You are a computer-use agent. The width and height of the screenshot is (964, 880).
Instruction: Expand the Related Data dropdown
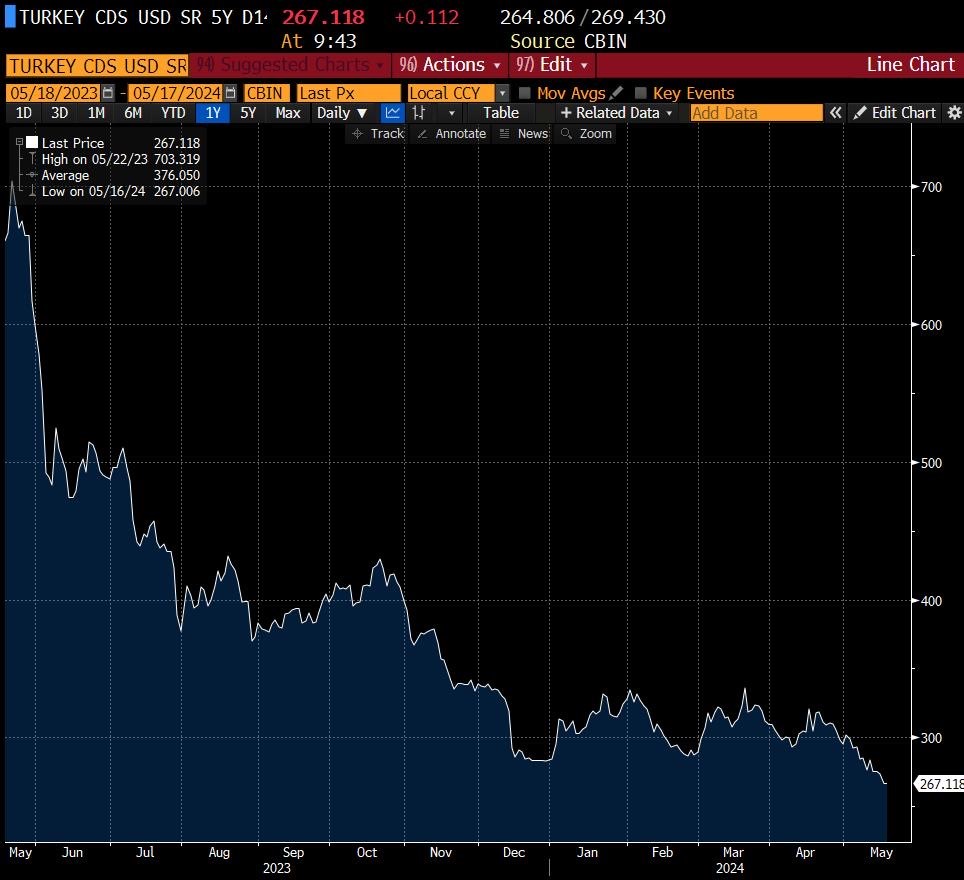pyautogui.click(x=617, y=113)
